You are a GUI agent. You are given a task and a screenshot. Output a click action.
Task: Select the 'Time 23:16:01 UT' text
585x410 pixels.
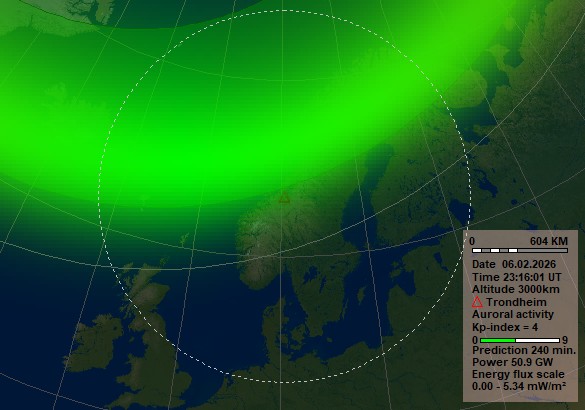click(516, 277)
